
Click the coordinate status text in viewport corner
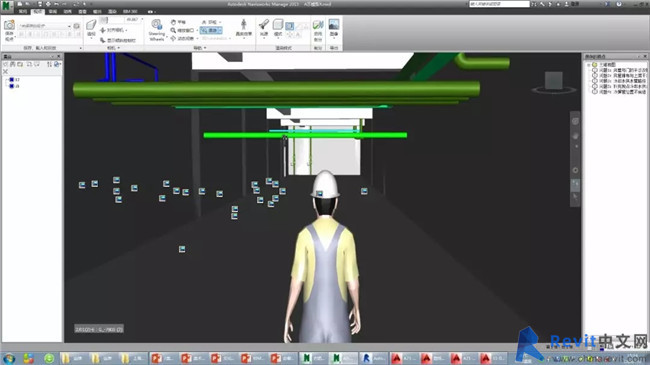tap(99, 329)
